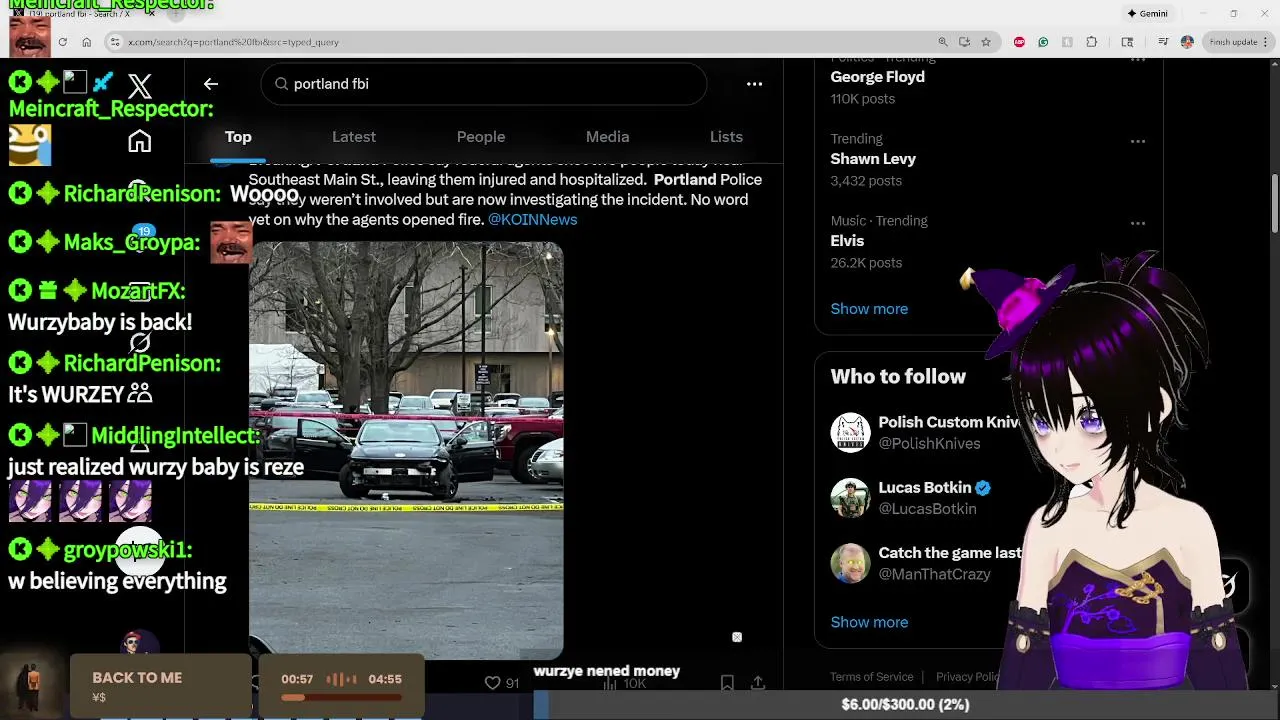
Task: Open the Home icon in X sidebar
Action: 140,141
